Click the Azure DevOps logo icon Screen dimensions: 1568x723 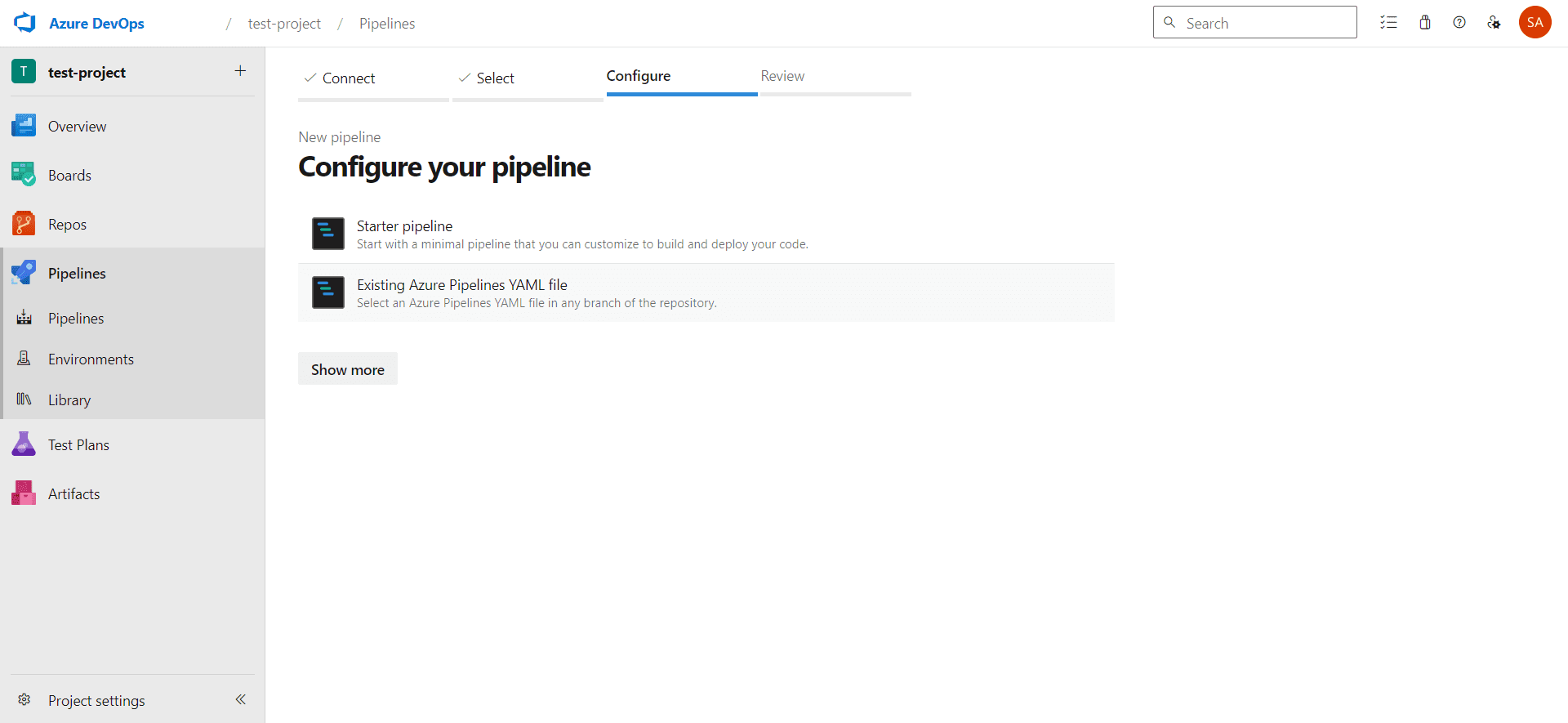tap(25, 23)
